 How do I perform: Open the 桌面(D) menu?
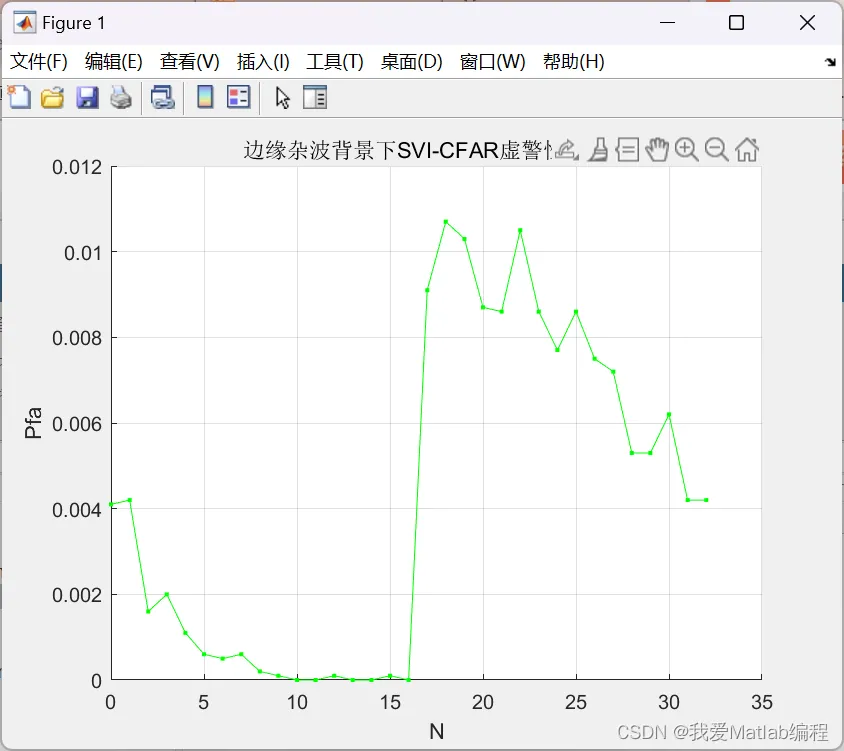click(411, 61)
